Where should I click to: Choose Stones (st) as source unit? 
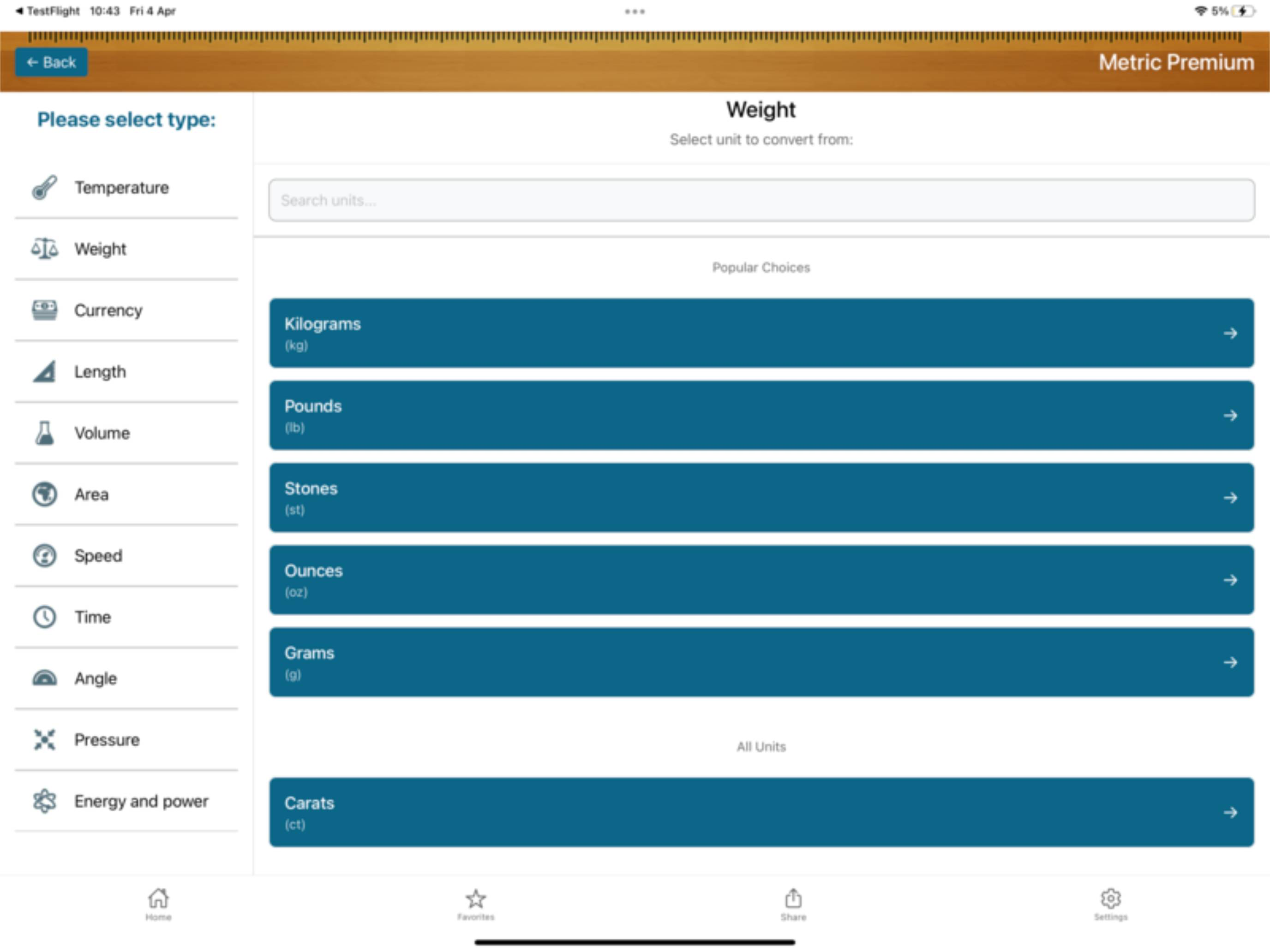[x=761, y=498]
